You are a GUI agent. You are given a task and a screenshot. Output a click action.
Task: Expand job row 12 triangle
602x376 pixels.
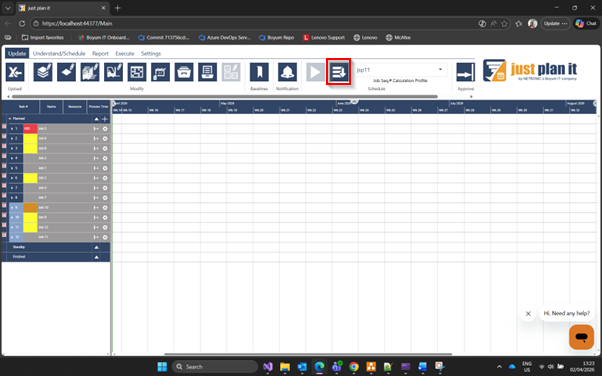pyautogui.click(x=12, y=237)
